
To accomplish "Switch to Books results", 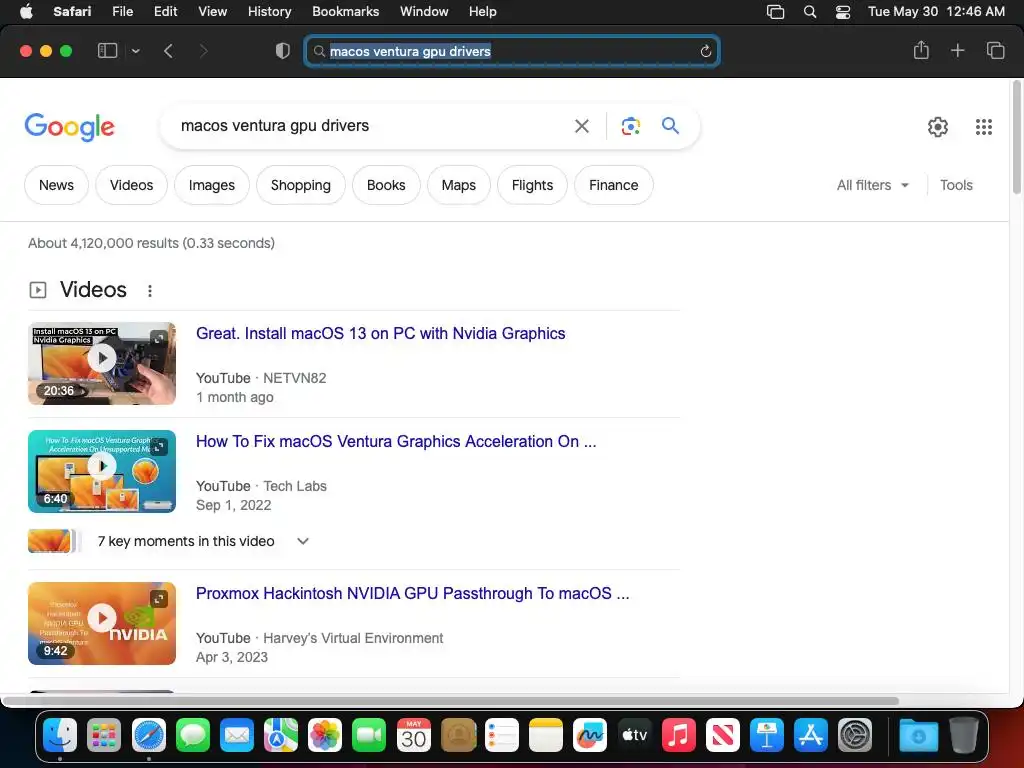I will 386,185.
